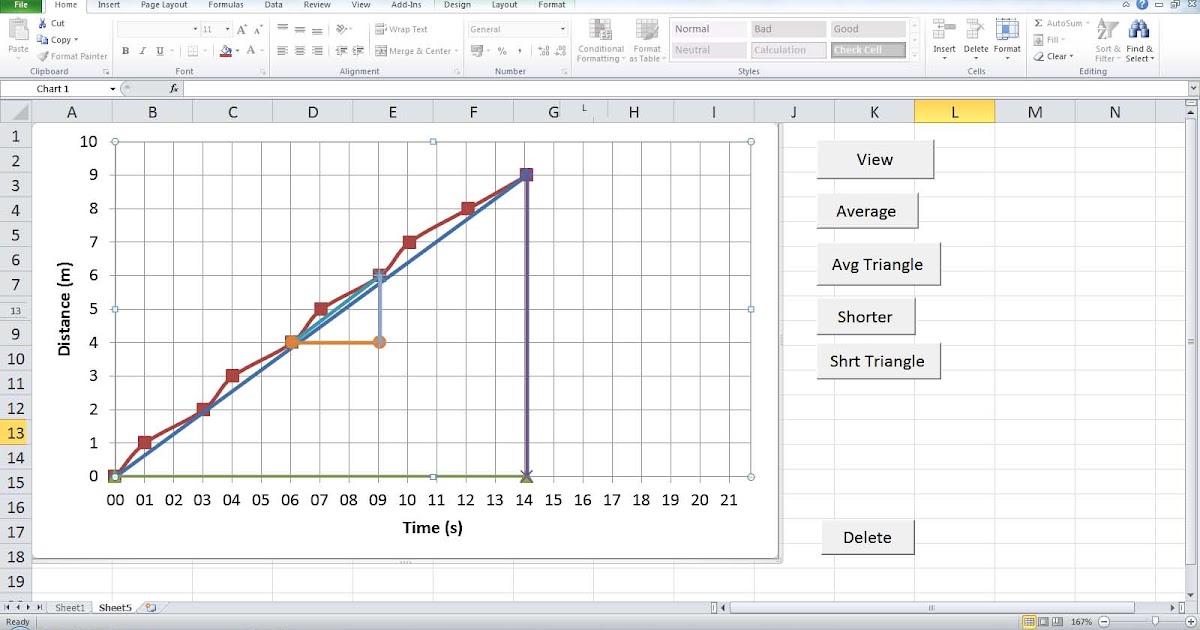Open the Formulas ribbon tab
1200x630 pixels.
226,5
